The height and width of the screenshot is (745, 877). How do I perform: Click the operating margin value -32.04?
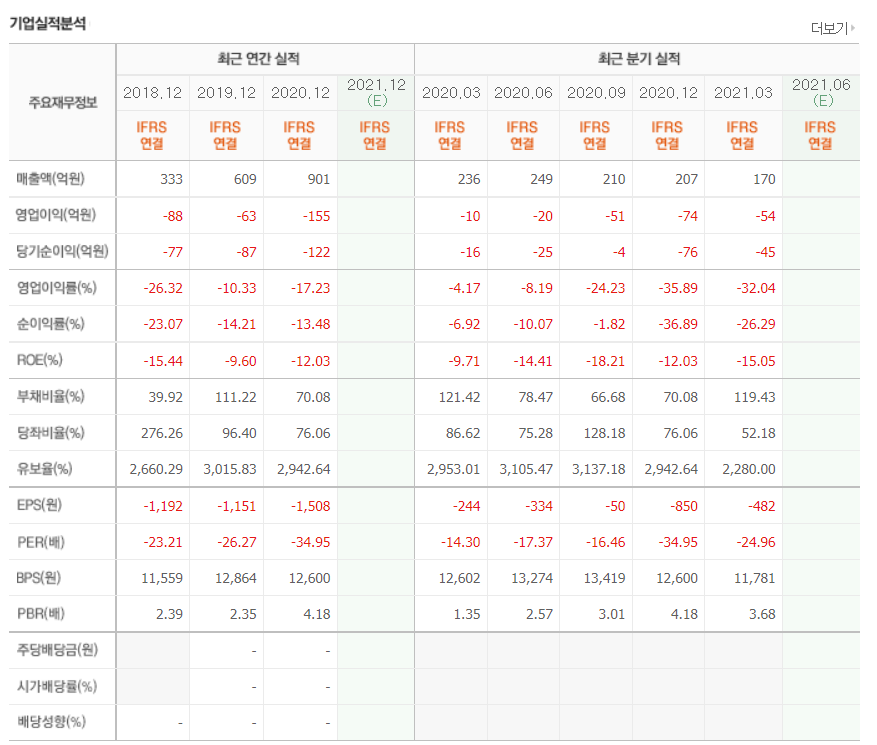tap(756, 289)
